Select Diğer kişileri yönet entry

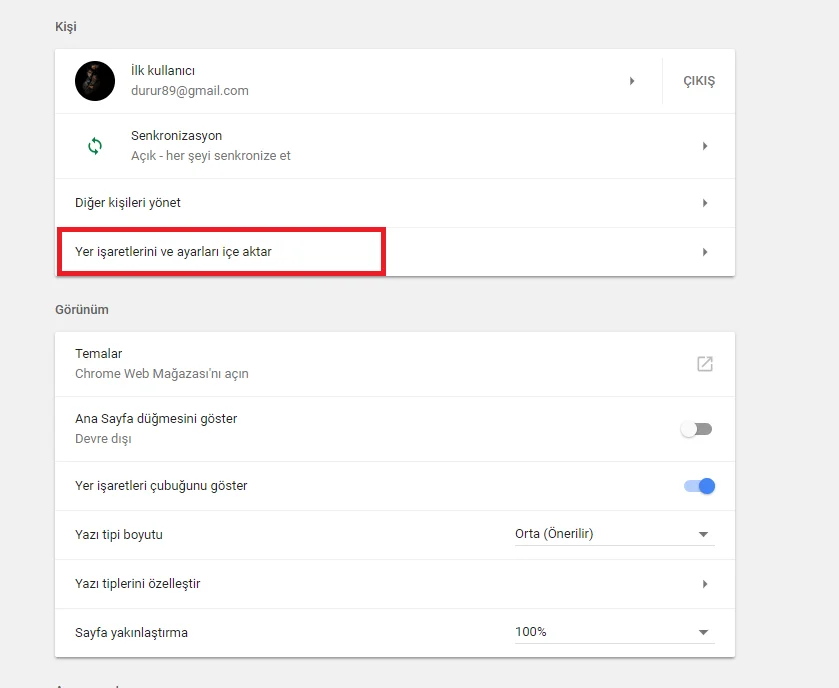click(x=128, y=203)
